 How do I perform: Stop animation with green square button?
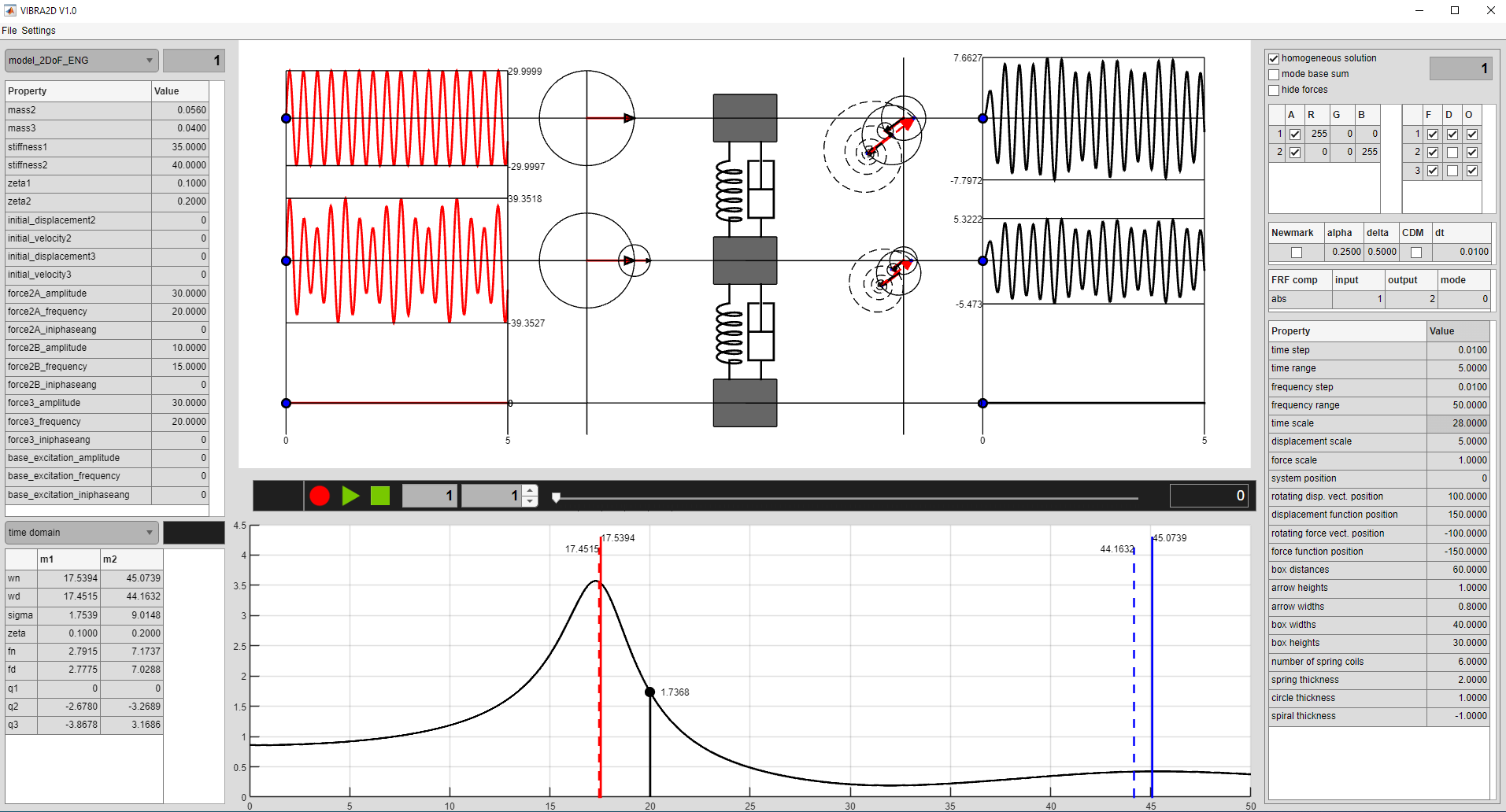coord(380,496)
